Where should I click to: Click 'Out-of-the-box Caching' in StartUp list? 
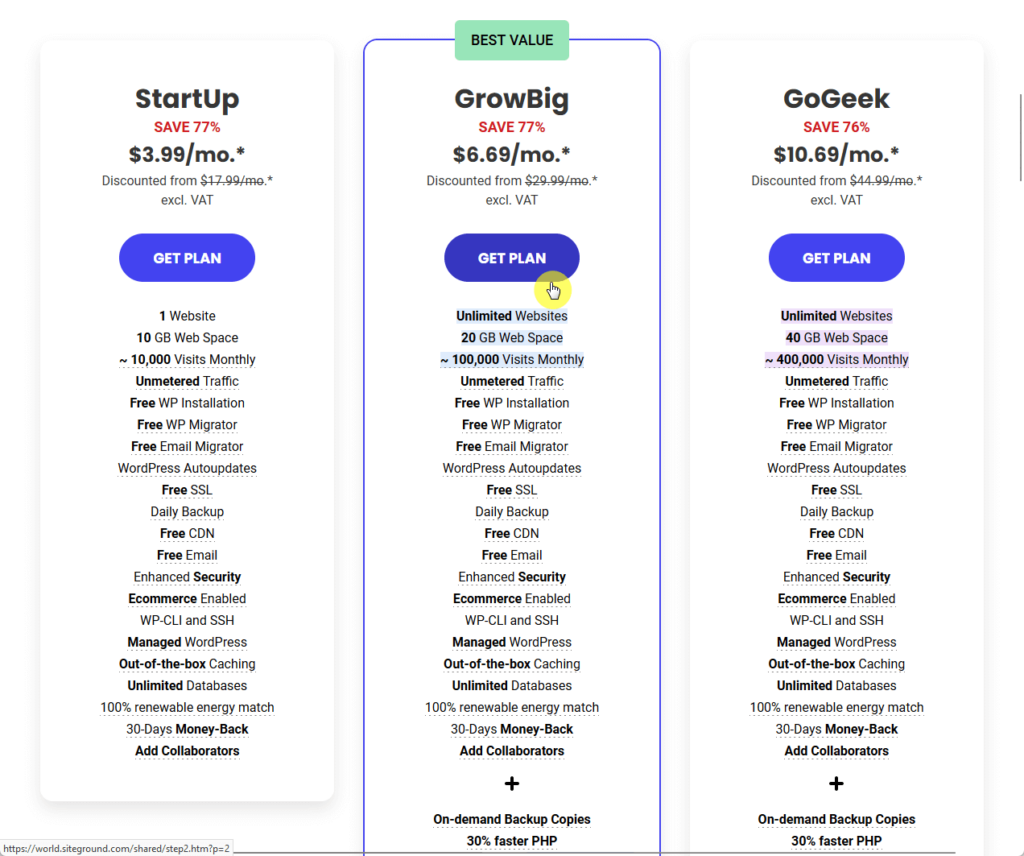click(187, 664)
